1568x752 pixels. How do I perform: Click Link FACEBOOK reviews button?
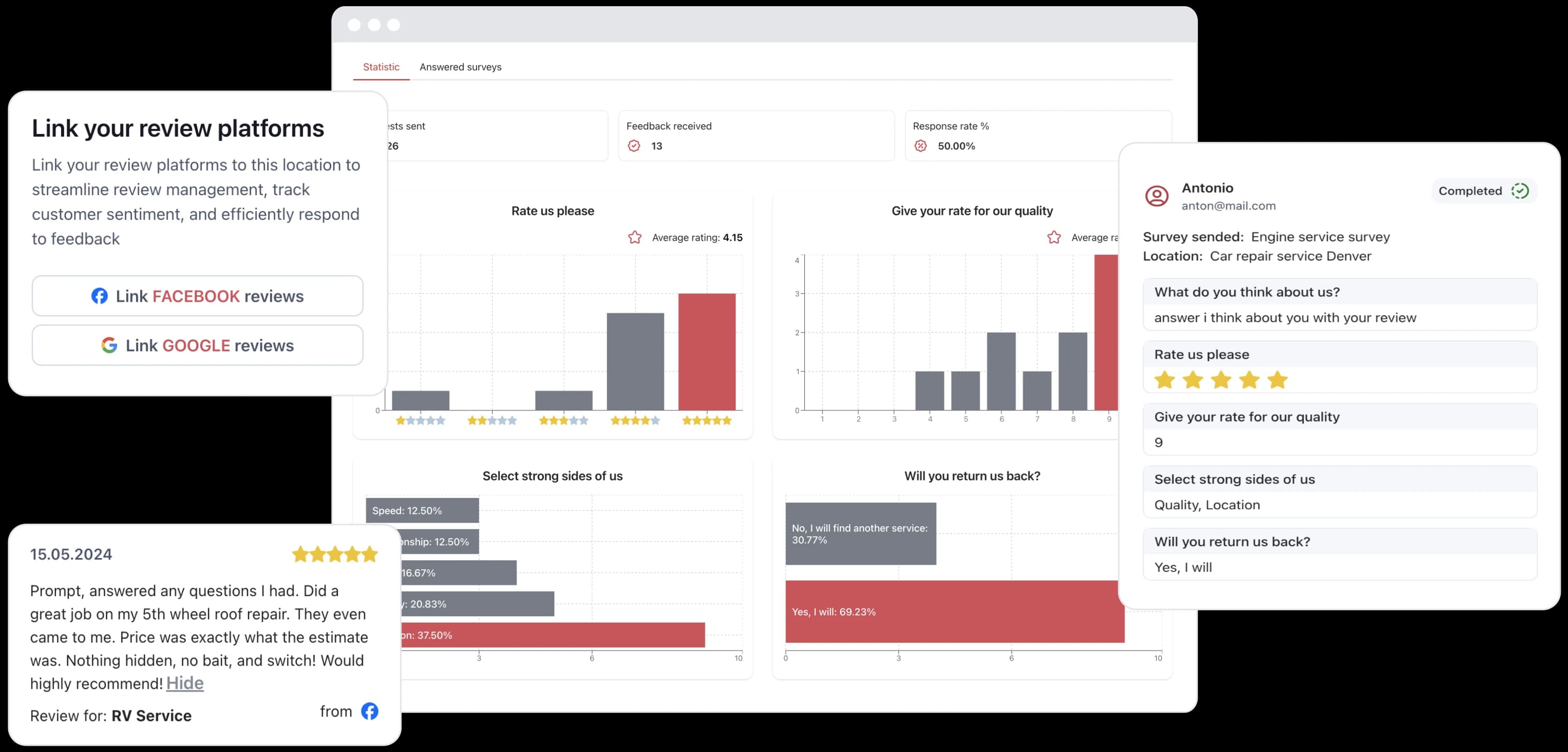click(x=197, y=296)
